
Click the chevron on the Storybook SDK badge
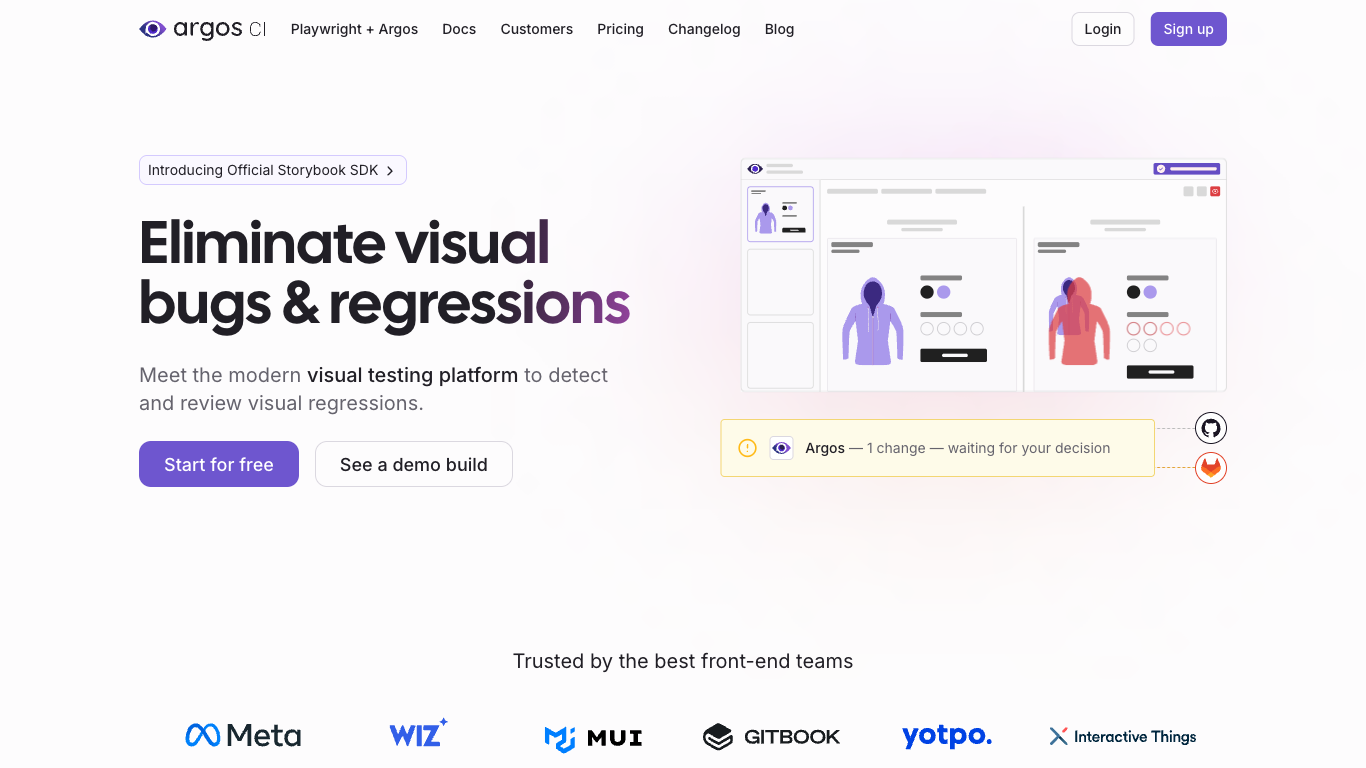click(390, 171)
